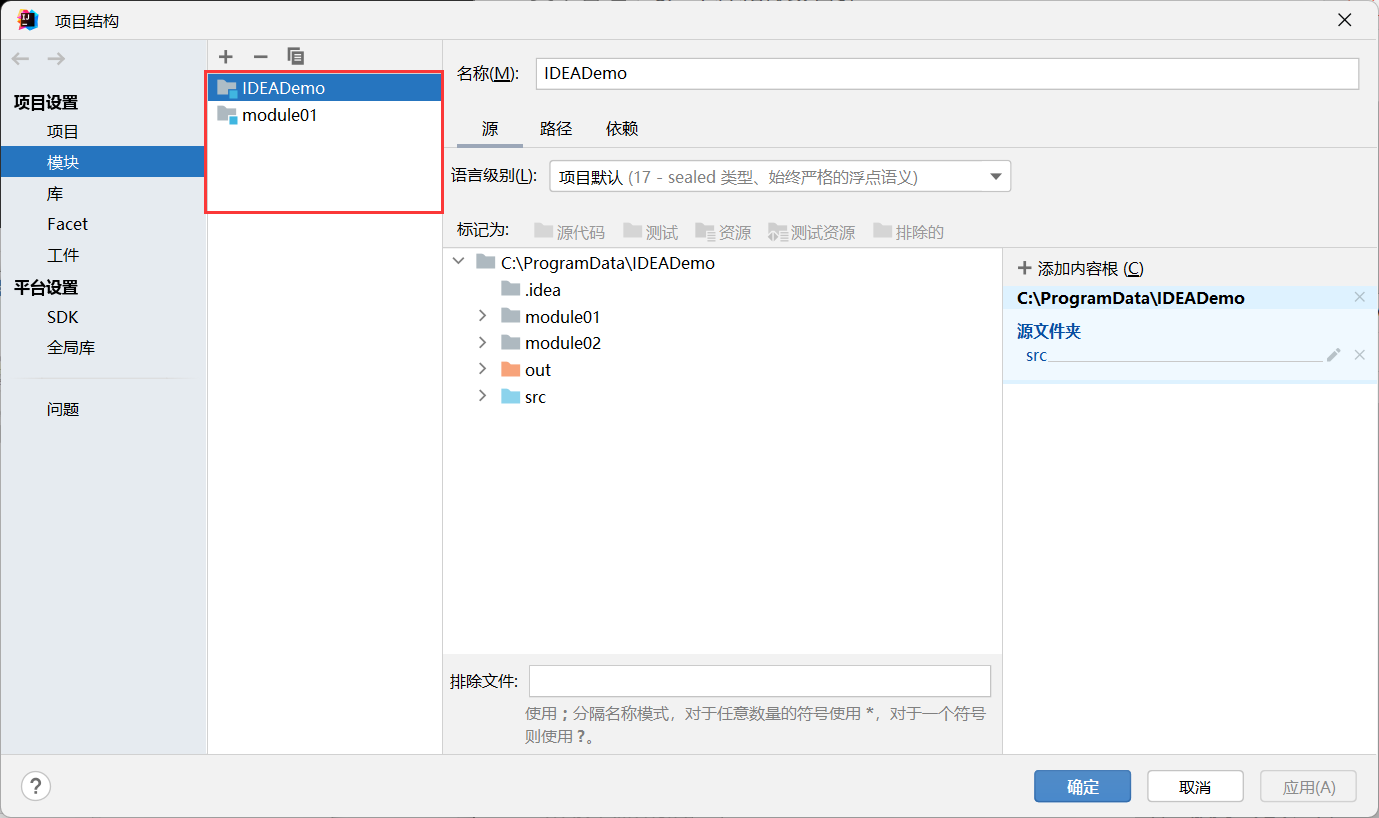The height and width of the screenshot is (818, 1379).
Task: Mark as 资源 (Resources)
Action: click(723, 232)
